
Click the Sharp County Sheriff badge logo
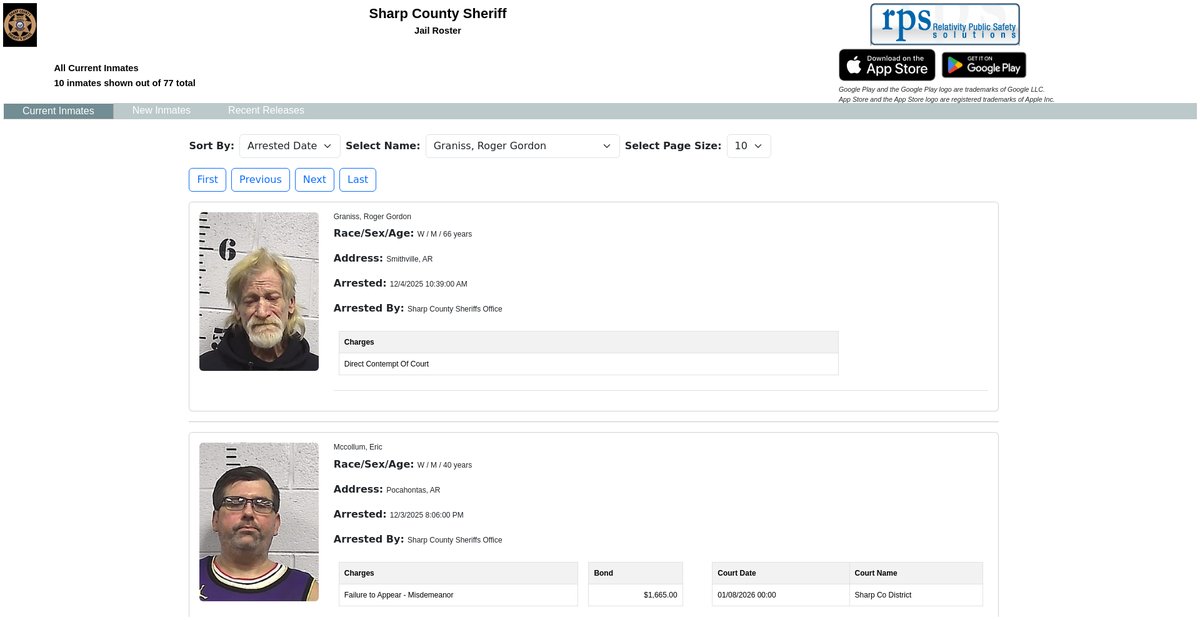click(x=20, y=25)
